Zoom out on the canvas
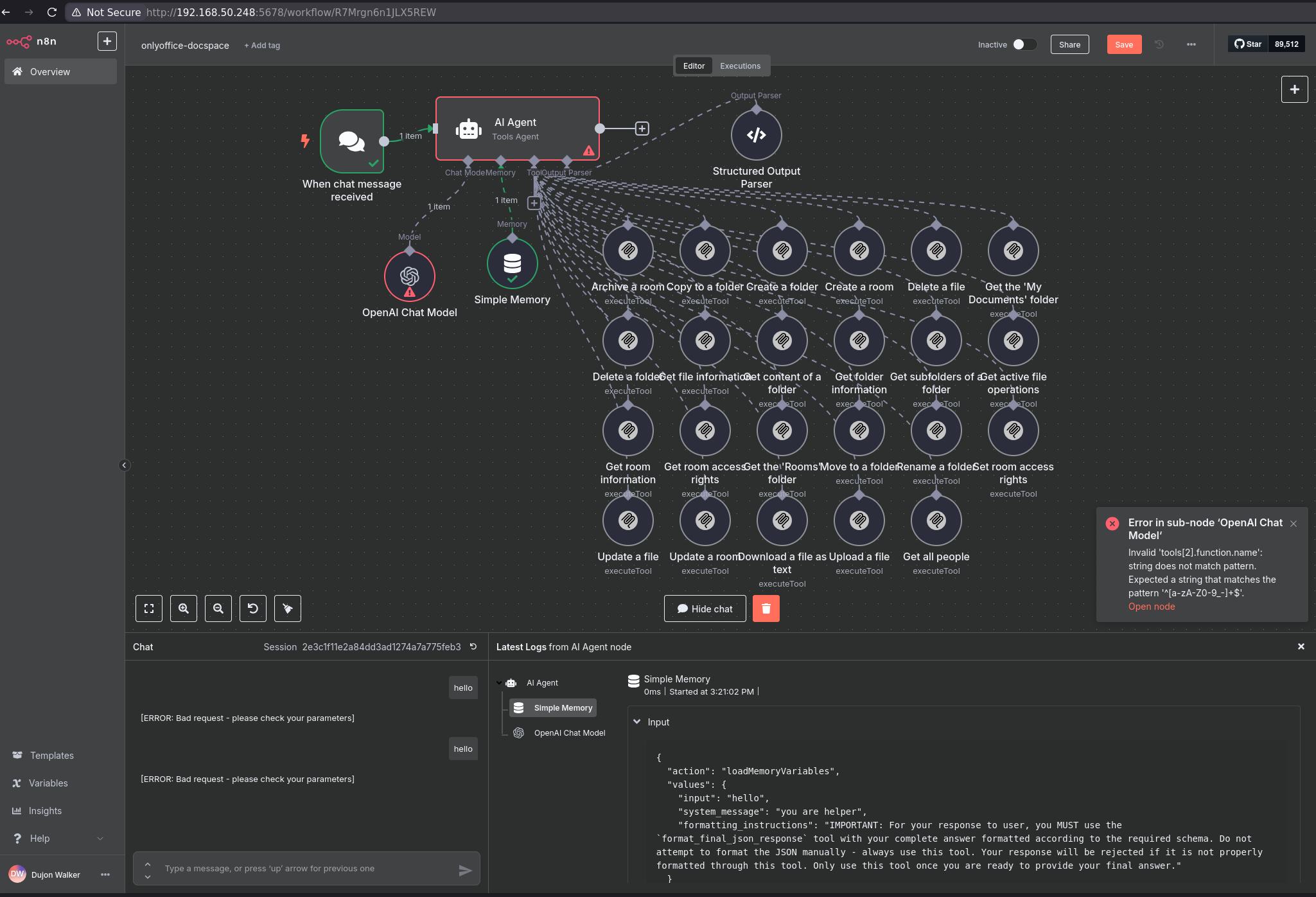1316x897 pixels. click(x=218, y=608)
